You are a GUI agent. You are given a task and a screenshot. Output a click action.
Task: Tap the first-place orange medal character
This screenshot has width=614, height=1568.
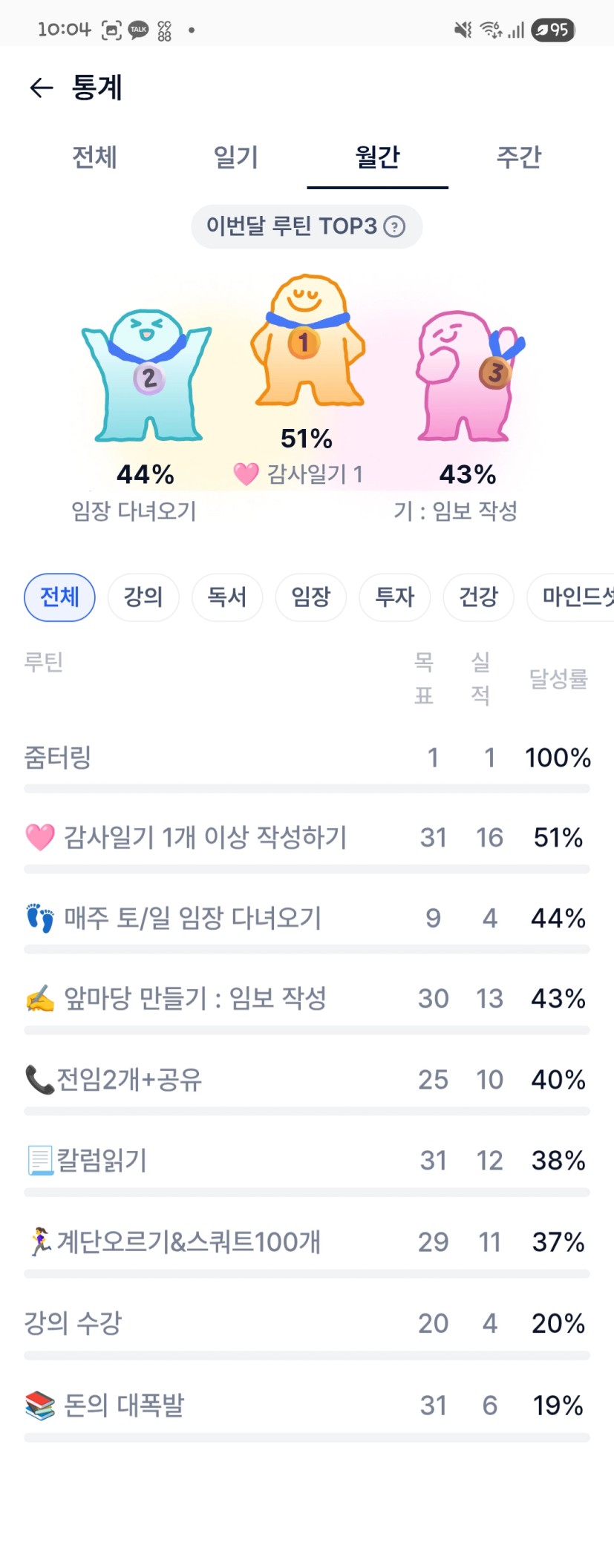pyautogui.click(x=307, y=342)
